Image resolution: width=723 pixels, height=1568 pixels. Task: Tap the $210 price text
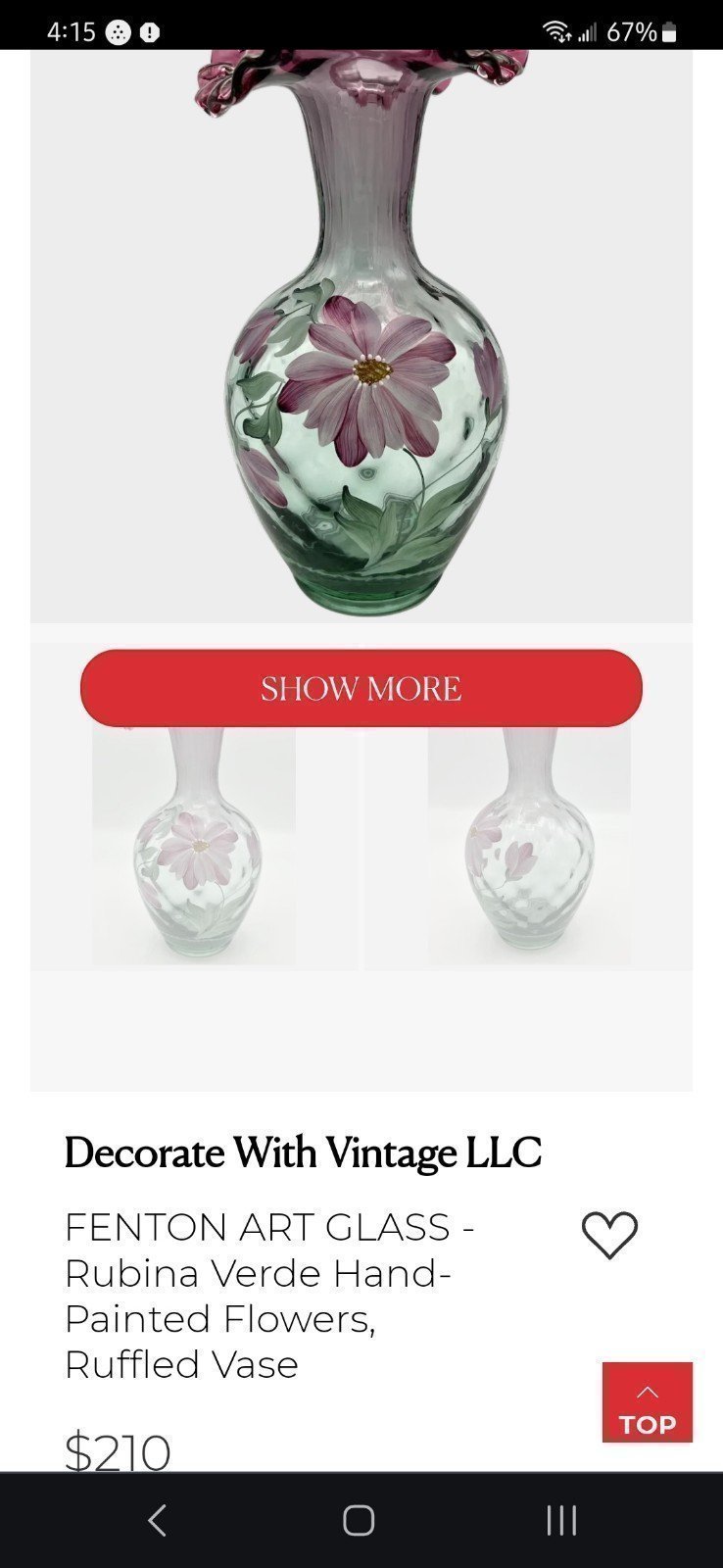[x=118, y=1451]
